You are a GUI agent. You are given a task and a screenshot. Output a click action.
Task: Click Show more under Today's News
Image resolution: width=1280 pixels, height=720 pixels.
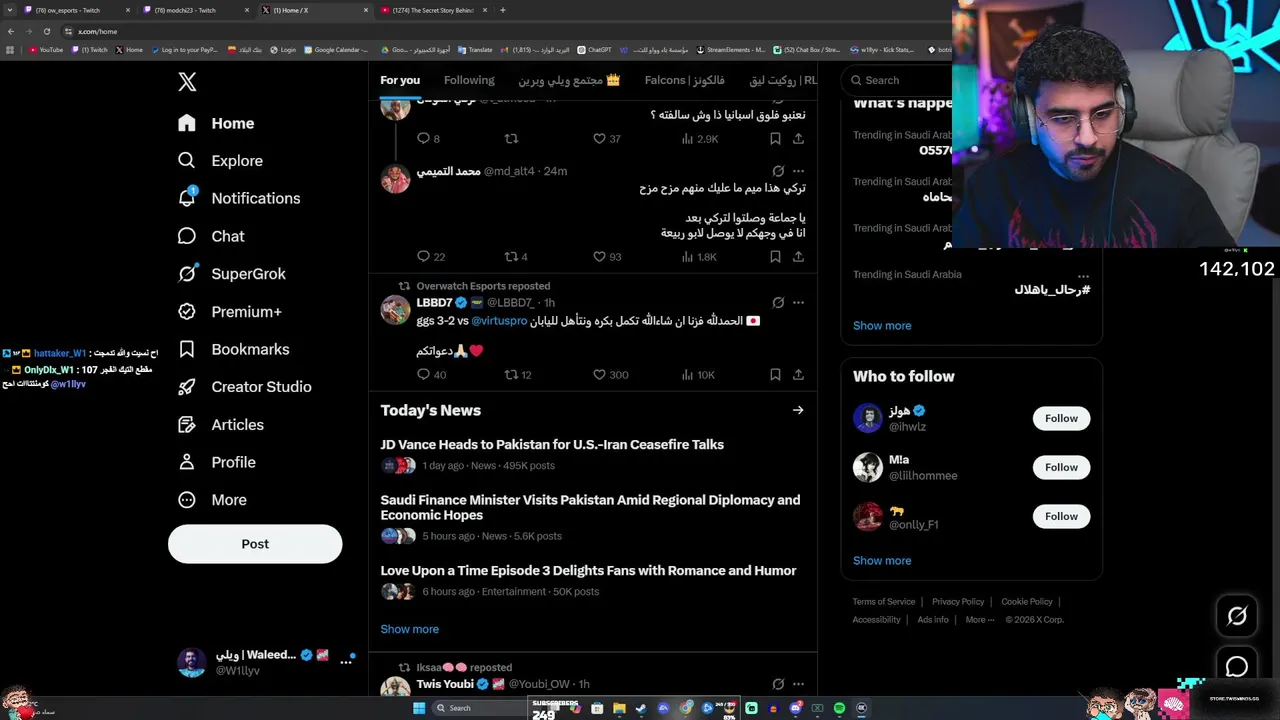409,629
